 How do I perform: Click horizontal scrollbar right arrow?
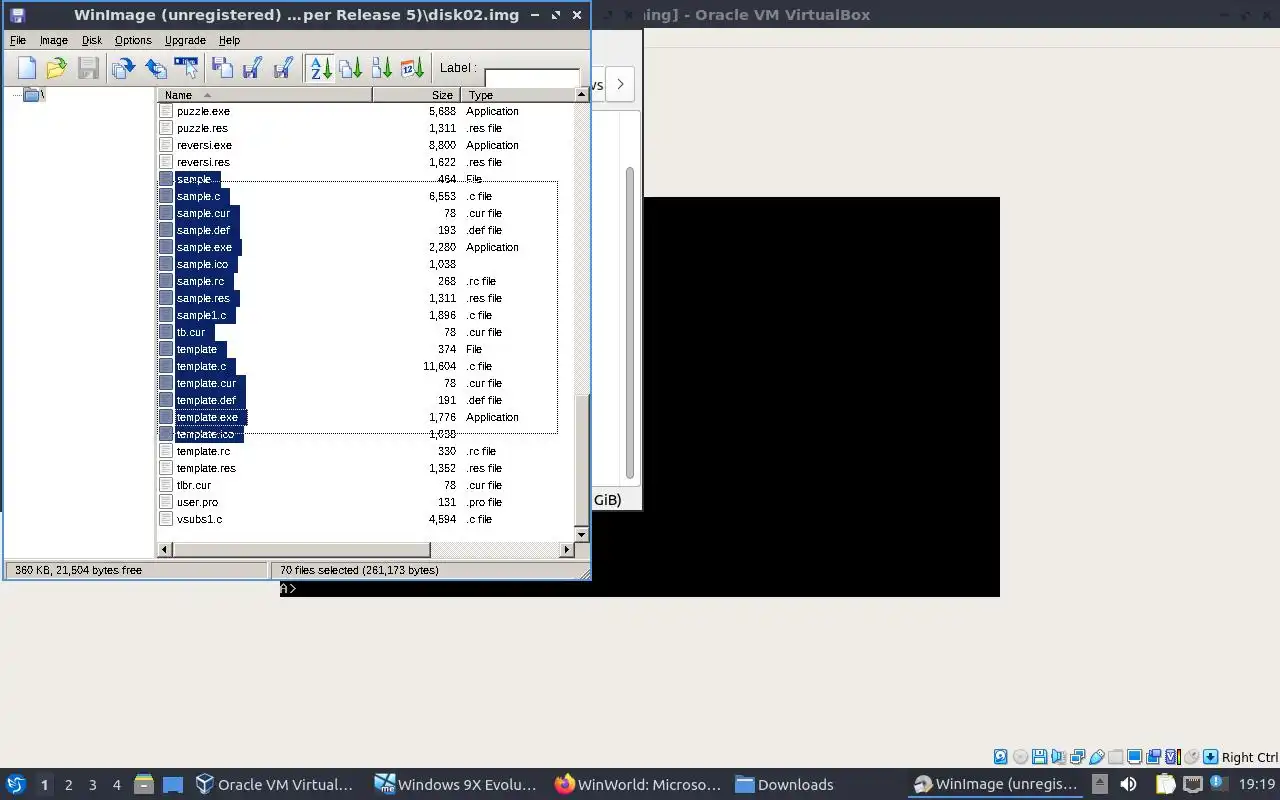coord(567,550)
